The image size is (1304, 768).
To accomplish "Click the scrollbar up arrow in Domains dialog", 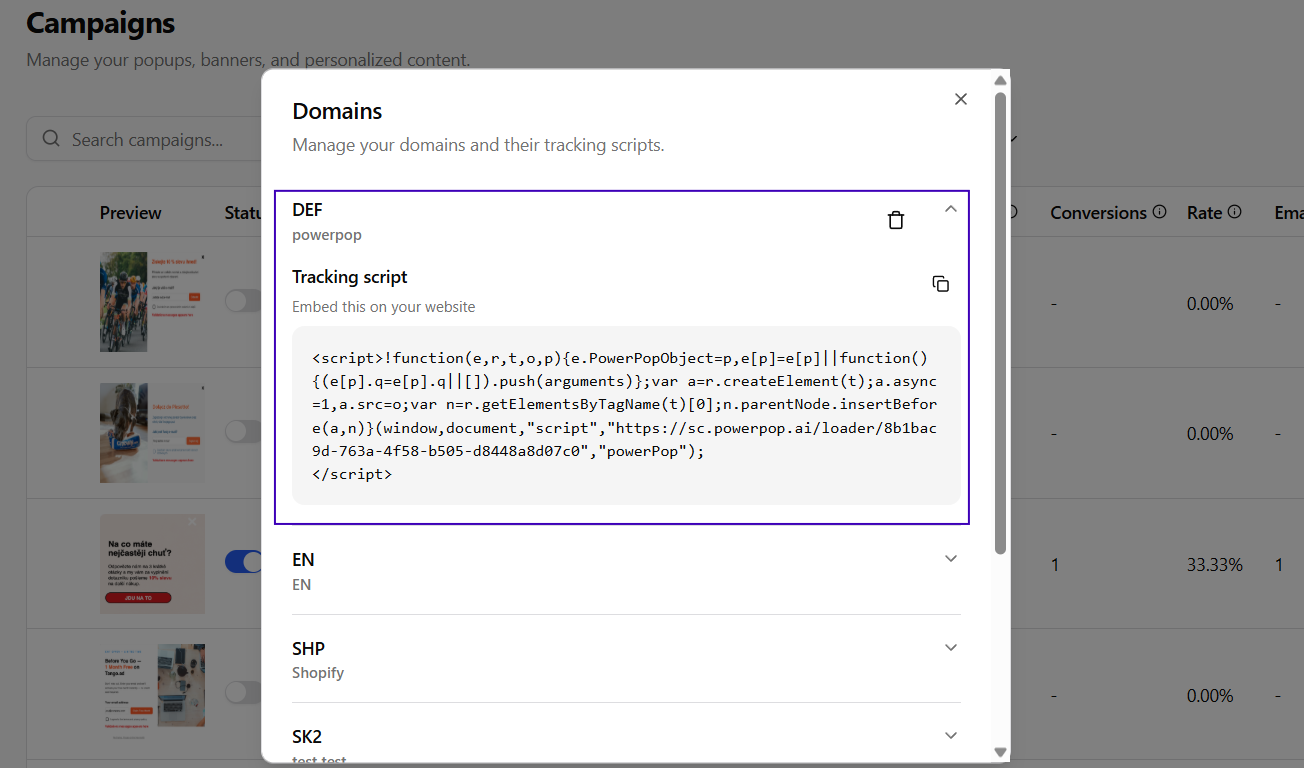I will pyautogui.click(x=1000, y=80).
